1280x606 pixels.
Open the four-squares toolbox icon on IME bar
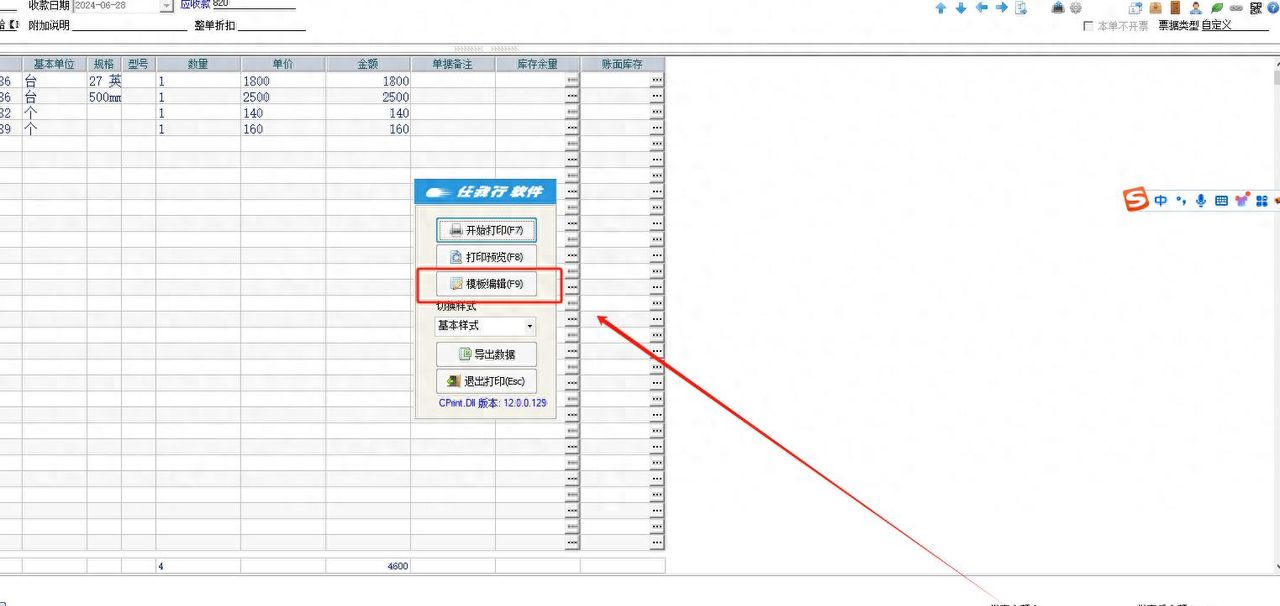pyautogui.click(x=1262, y=201)
